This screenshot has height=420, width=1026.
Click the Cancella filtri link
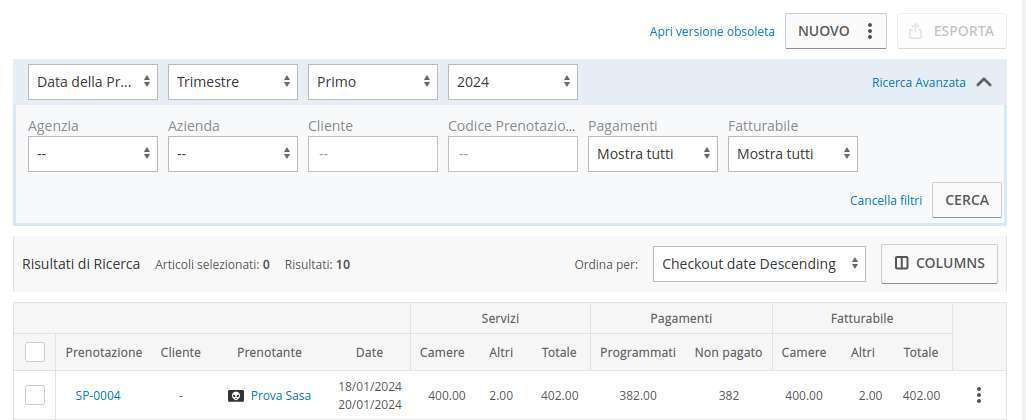886,200
